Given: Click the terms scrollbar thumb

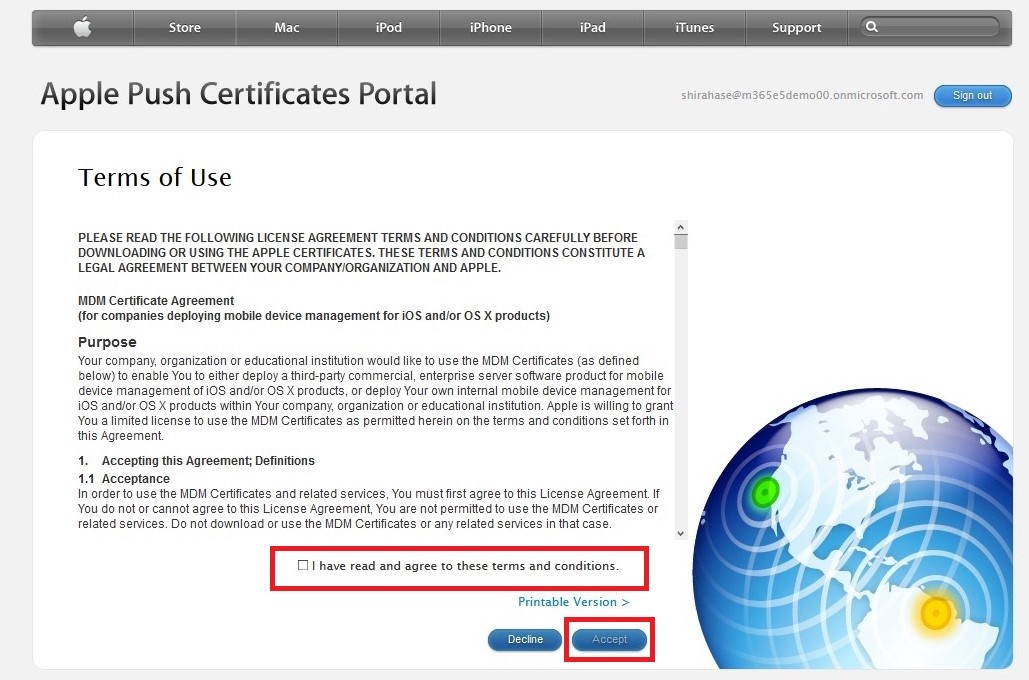Looking at the screenshot, I should pos(681,242).
